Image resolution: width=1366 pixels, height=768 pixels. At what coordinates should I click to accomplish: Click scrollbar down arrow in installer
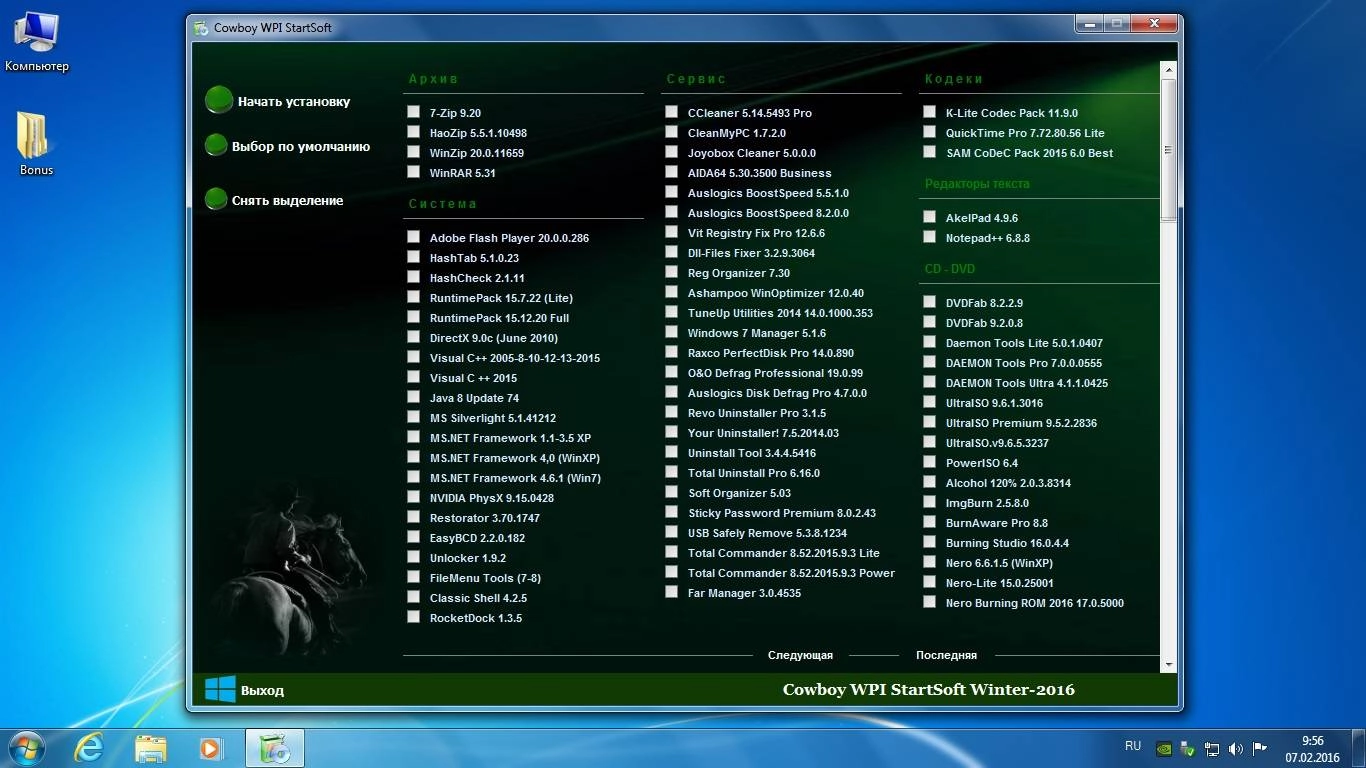click(x=1169, y=664)
